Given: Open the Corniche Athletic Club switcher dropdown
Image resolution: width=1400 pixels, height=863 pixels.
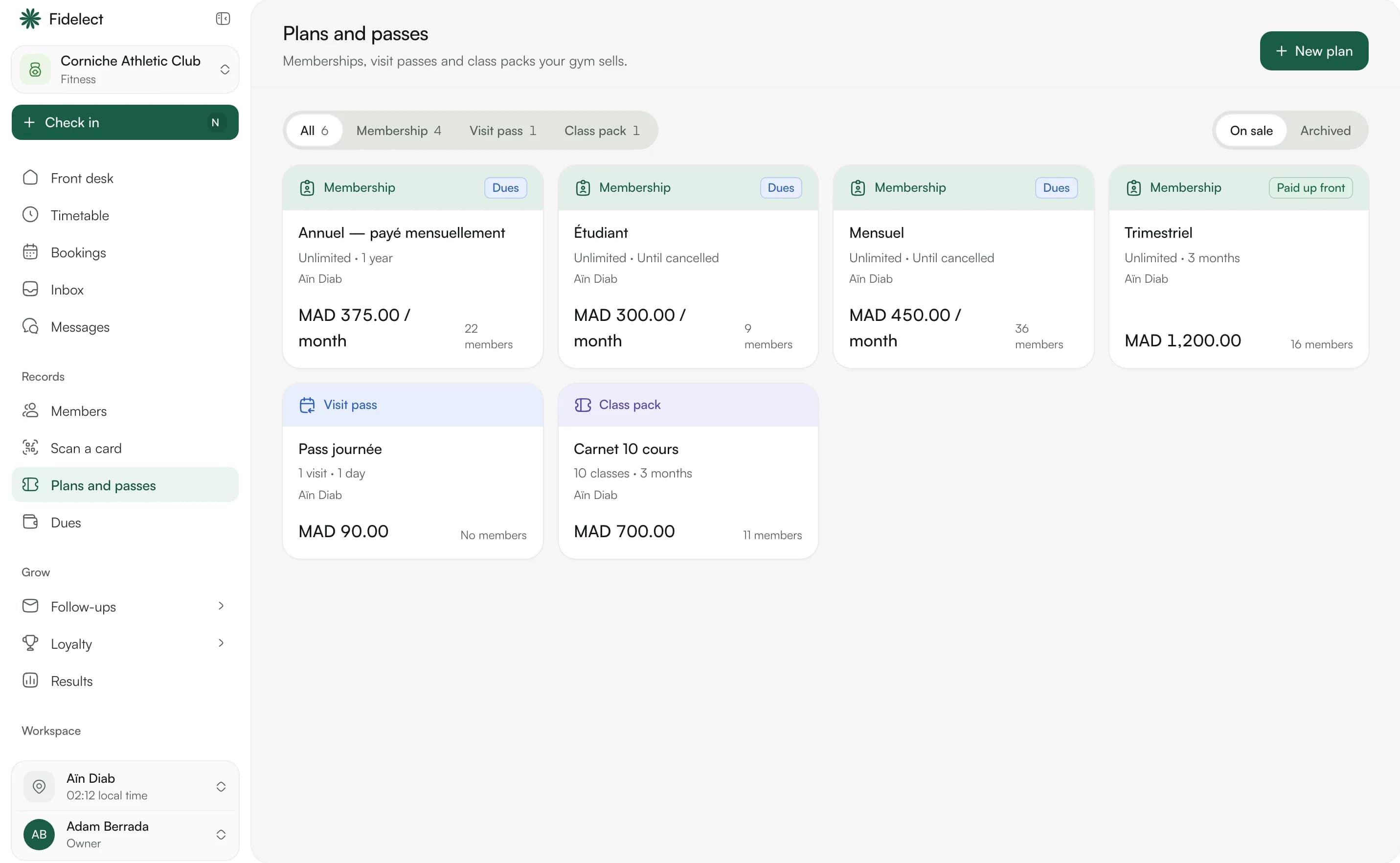Looking at the screenshot, I should coord(125,69).
